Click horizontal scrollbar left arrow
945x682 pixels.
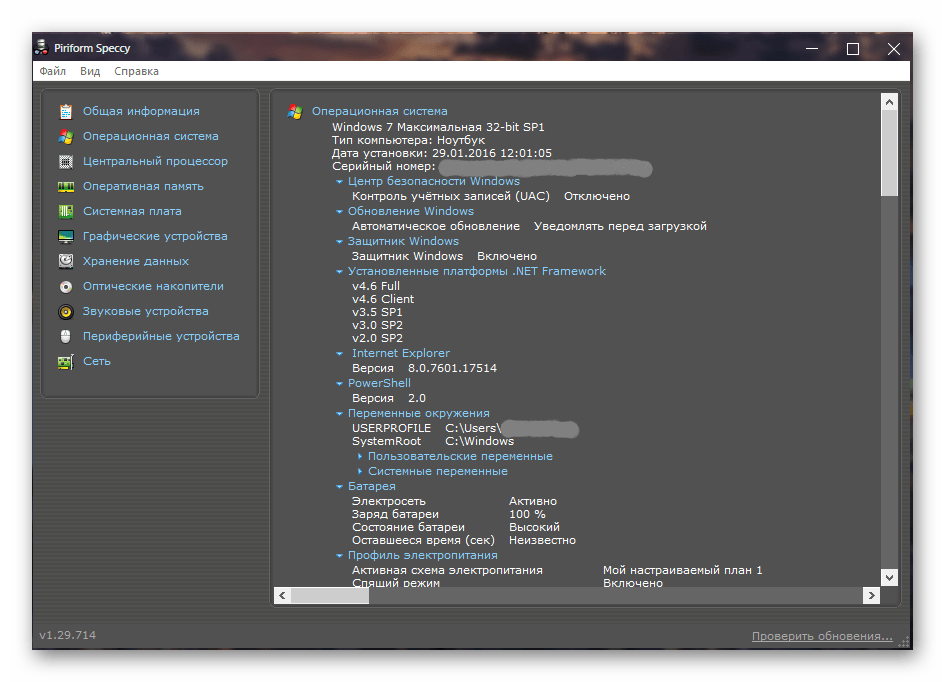[x=283, y=596]
